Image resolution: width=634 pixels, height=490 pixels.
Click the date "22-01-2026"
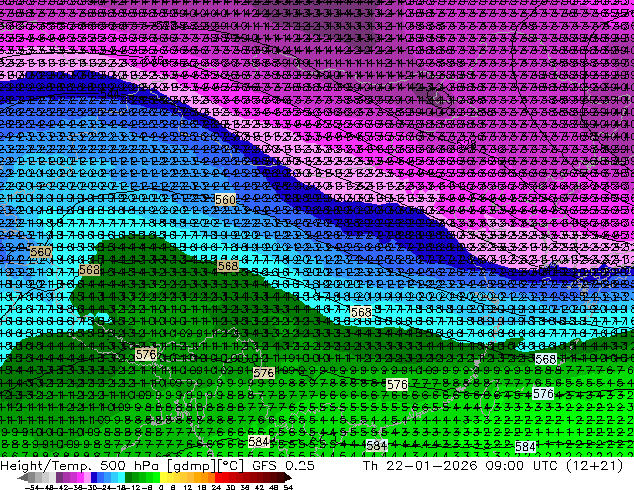click(x=431, y=466)
